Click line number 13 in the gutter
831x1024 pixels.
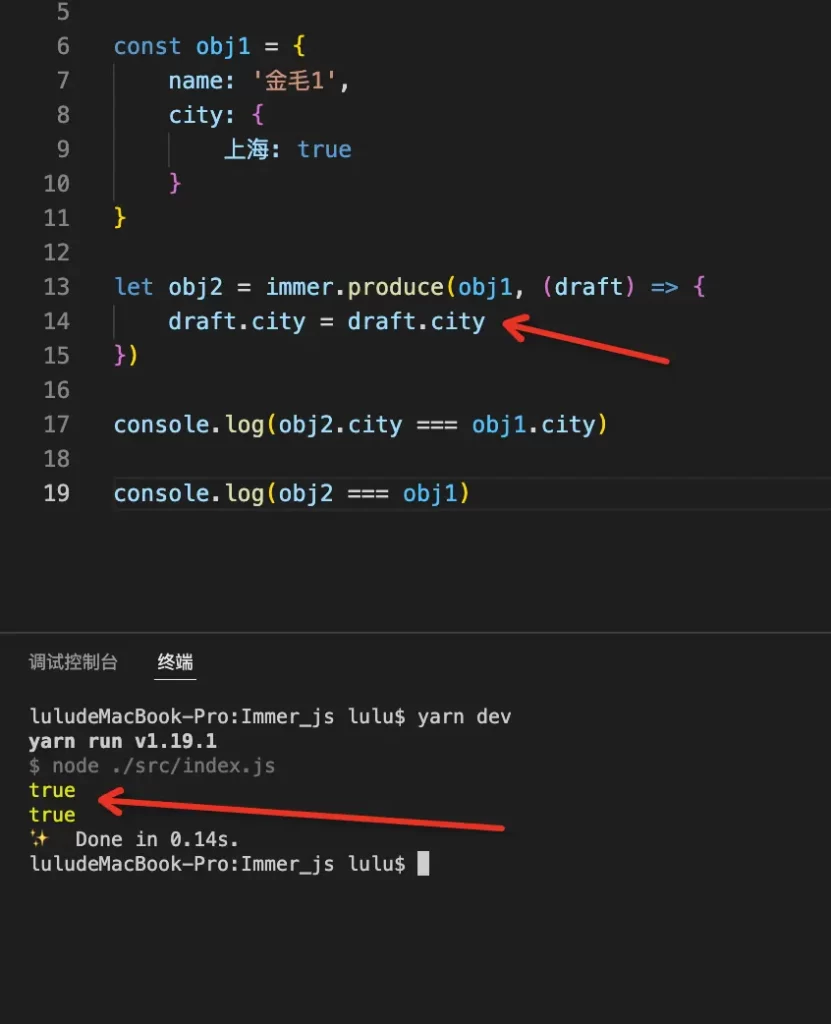pos(56,287)
